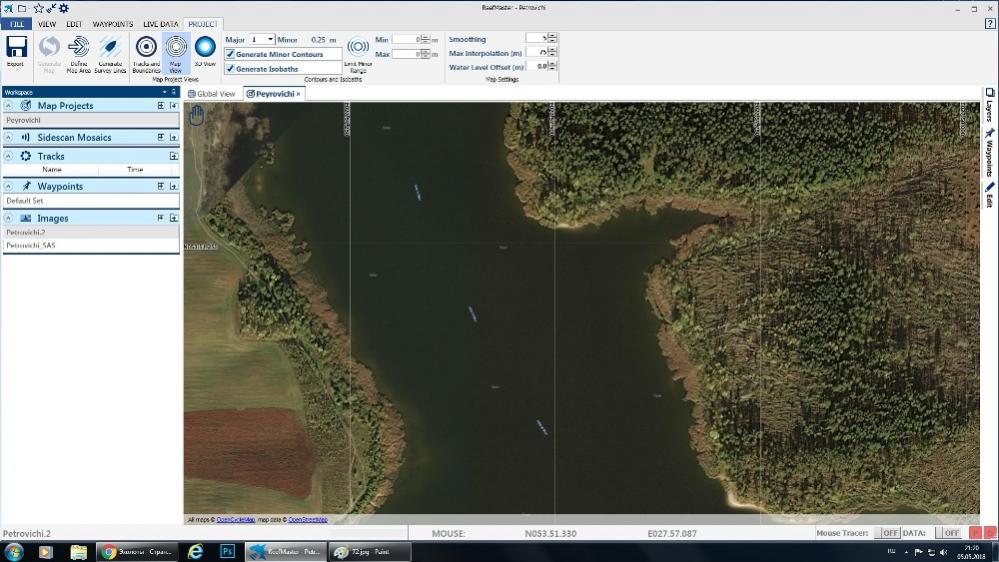Open the Define Map Area tool
This screenshot has width=999, height=562.
pos(78,47)
